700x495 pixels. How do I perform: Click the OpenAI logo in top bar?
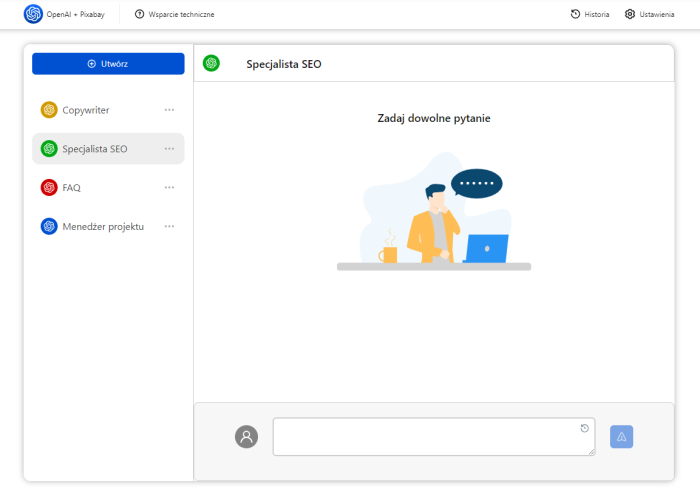33,14
